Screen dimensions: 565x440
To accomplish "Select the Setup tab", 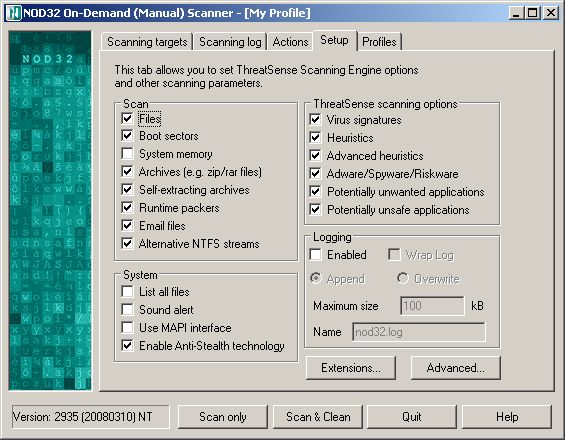I will tap(334, 40).
